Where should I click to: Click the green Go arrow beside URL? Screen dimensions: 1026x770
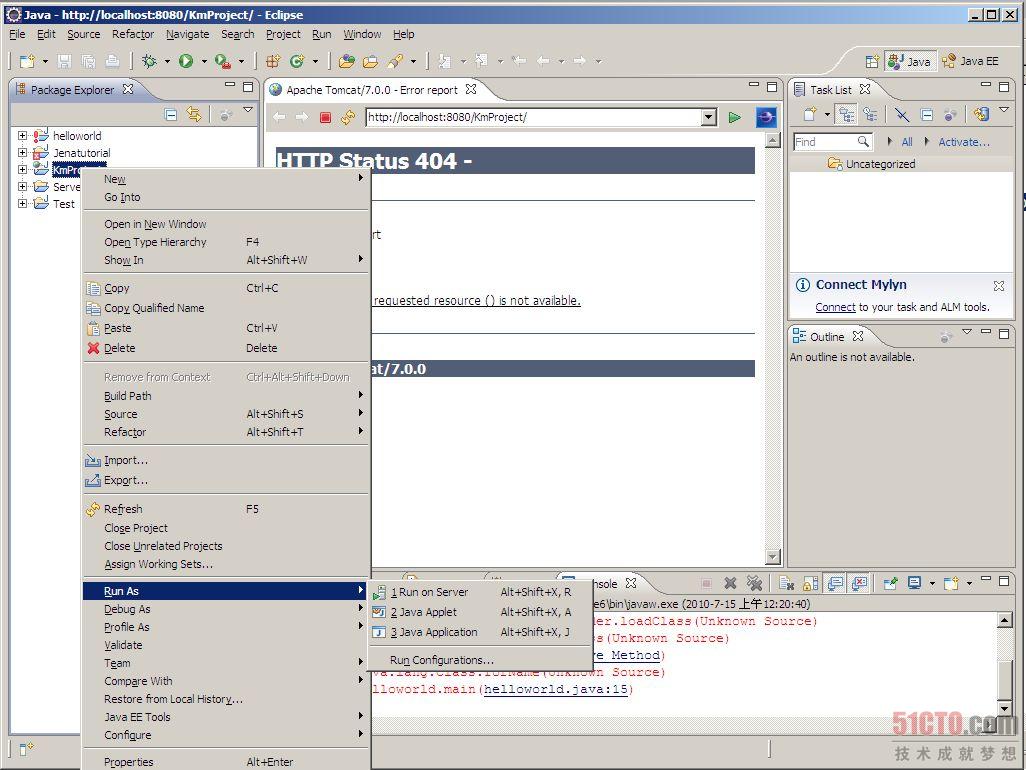coord(735,118)
